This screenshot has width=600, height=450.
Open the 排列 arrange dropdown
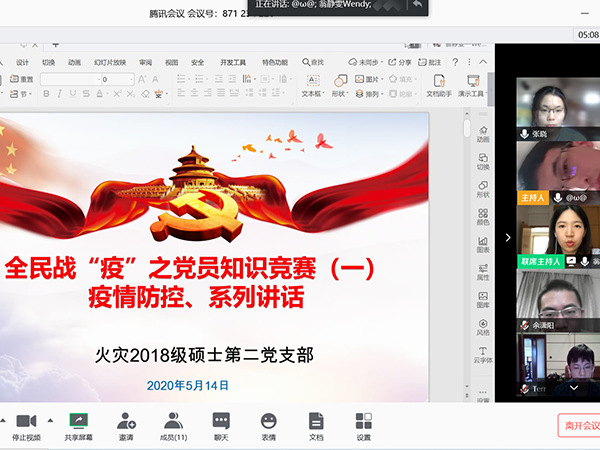click(x=369, y=94)
